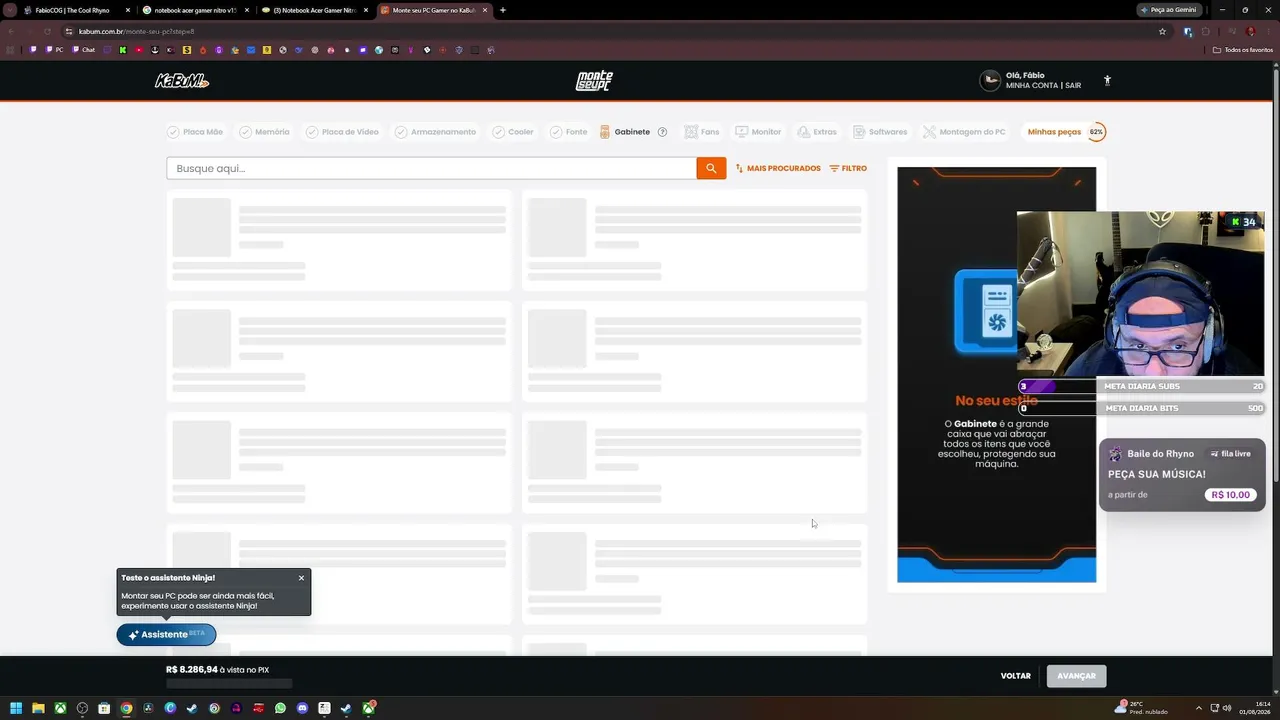Open the Assistente BETA button
The width and height of the screenshot is (1280, 720).
[166, 634]
